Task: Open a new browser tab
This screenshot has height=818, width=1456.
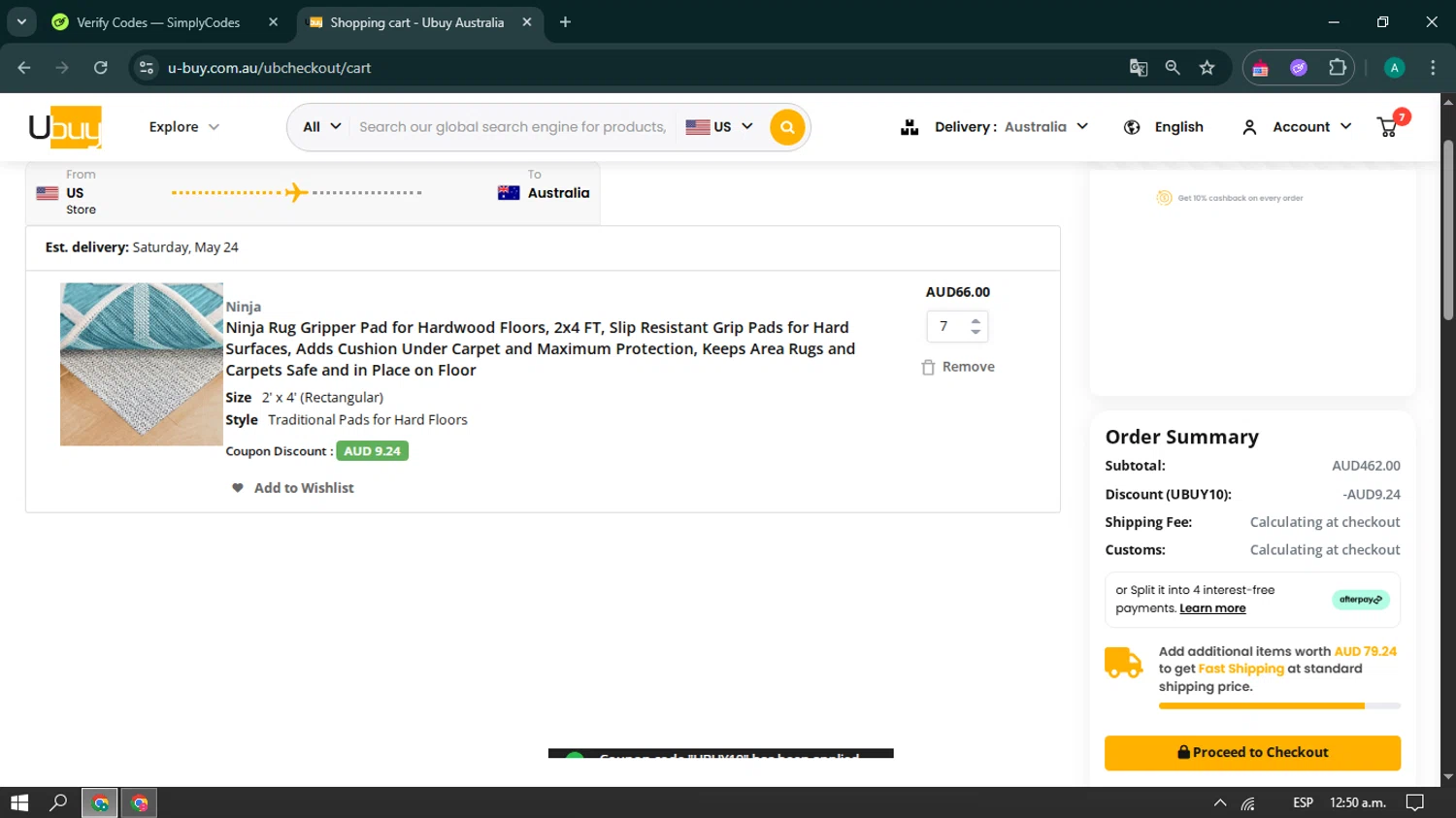Action: [x=565, y=22]
